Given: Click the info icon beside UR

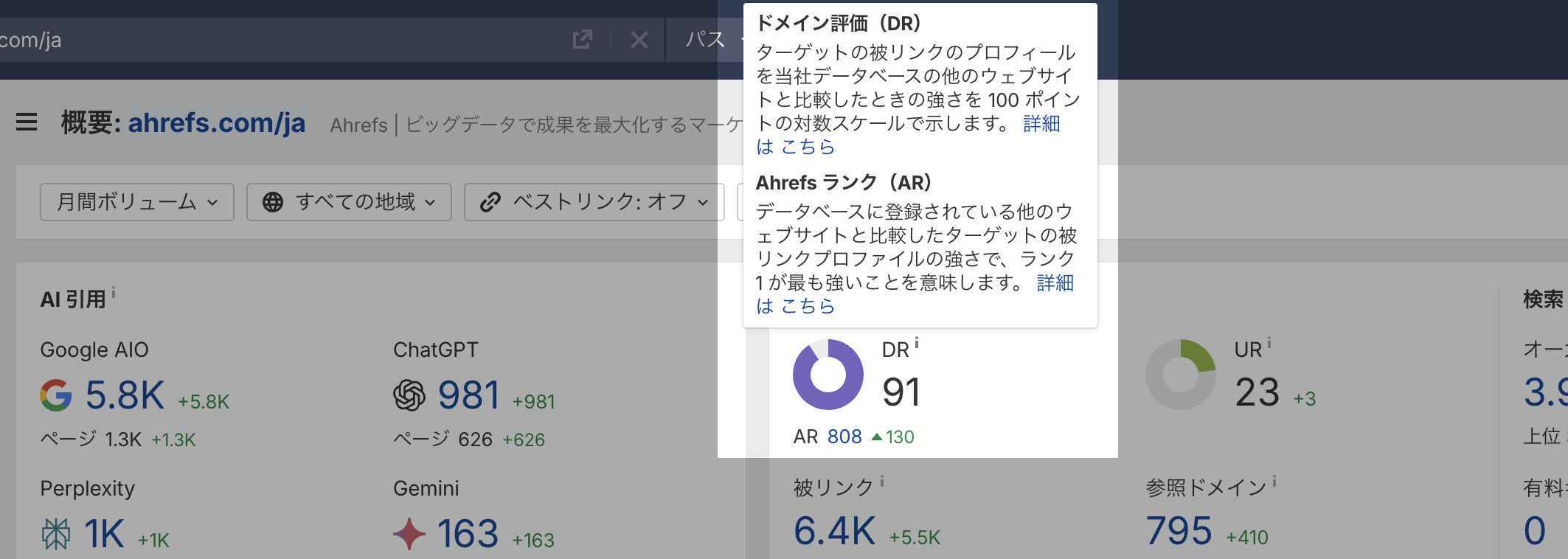Looking at the screenshot, I should pos(1269,343).
